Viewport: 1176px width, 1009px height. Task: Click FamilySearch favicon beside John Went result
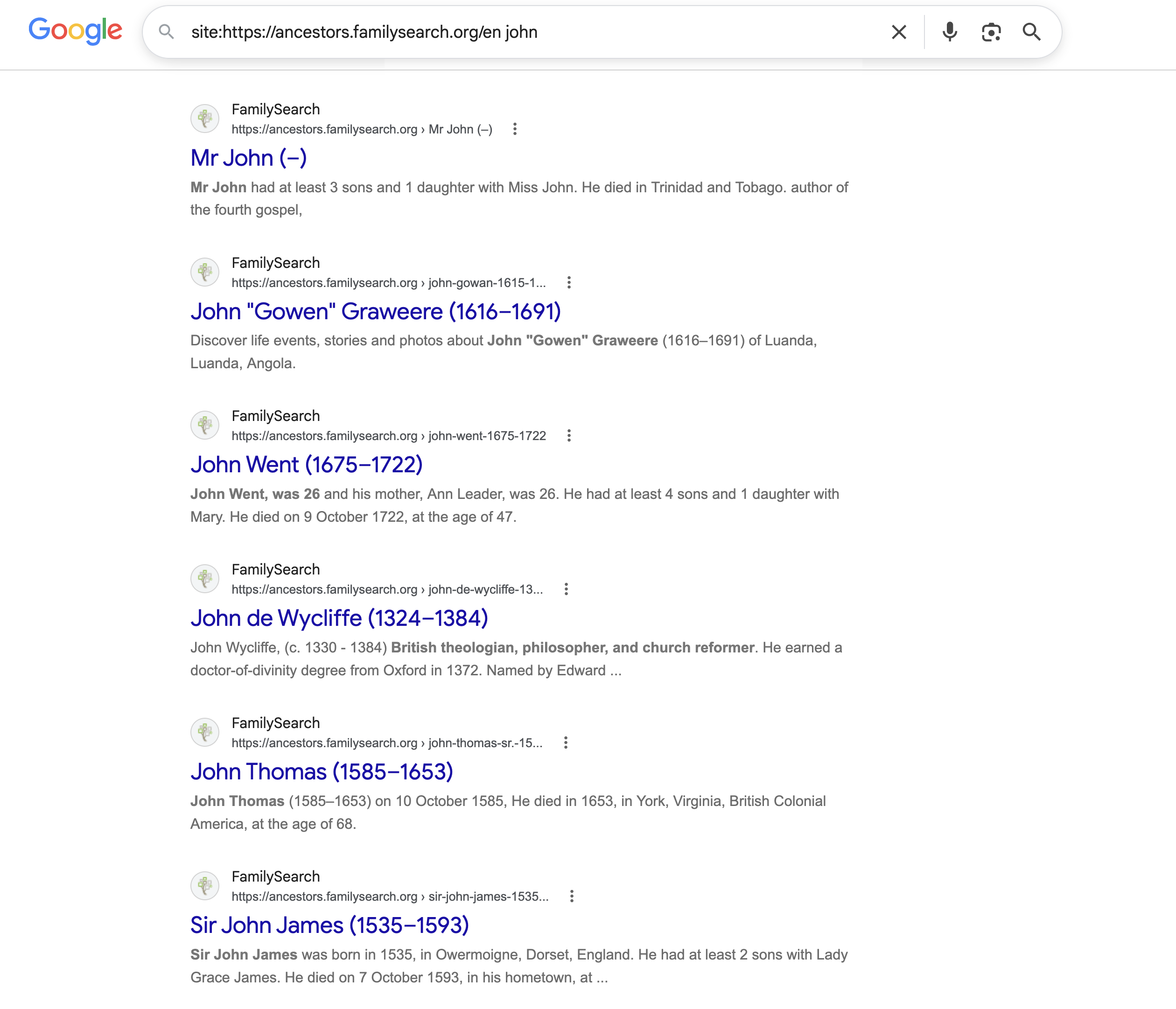tap(205, 425)
